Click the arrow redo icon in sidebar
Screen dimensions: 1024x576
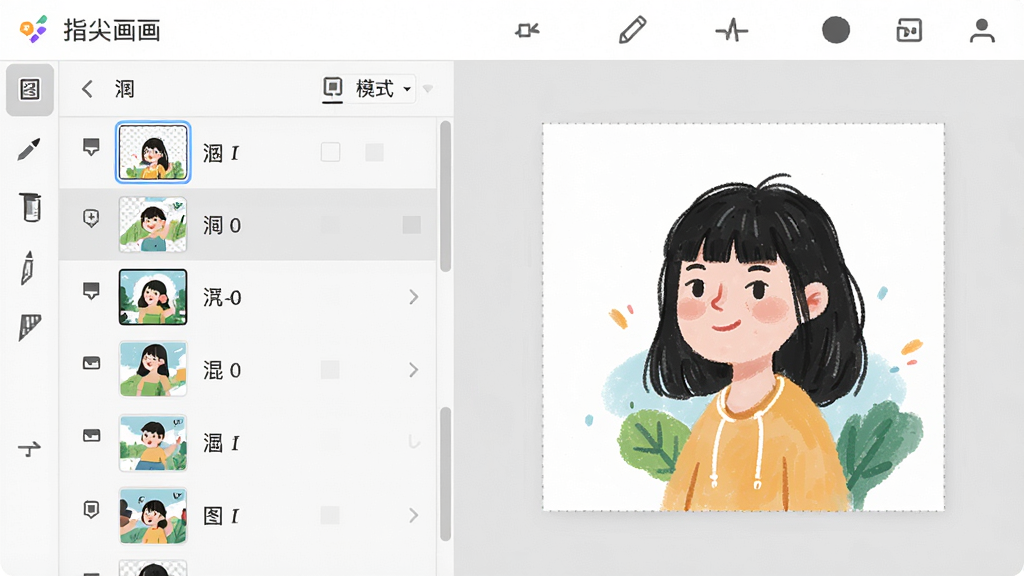(x=29, y=448)
